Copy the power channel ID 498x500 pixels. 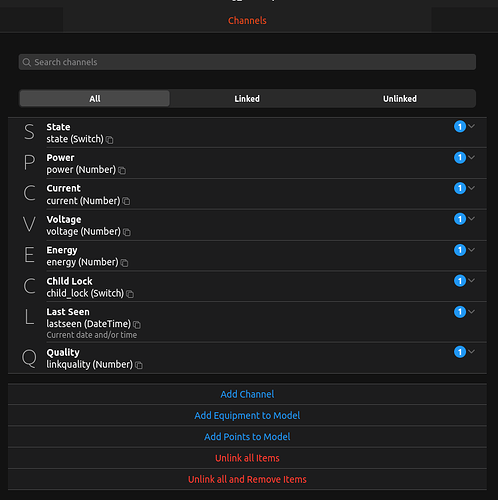[122, 171]
